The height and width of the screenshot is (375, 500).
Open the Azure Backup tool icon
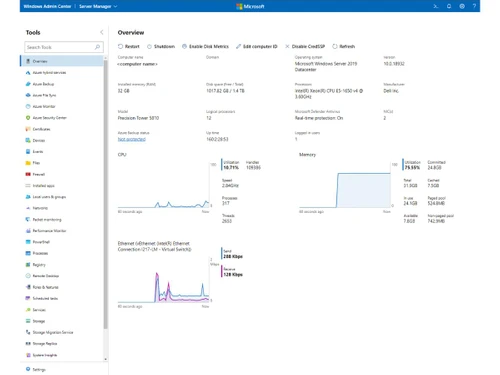pos(28,84)
